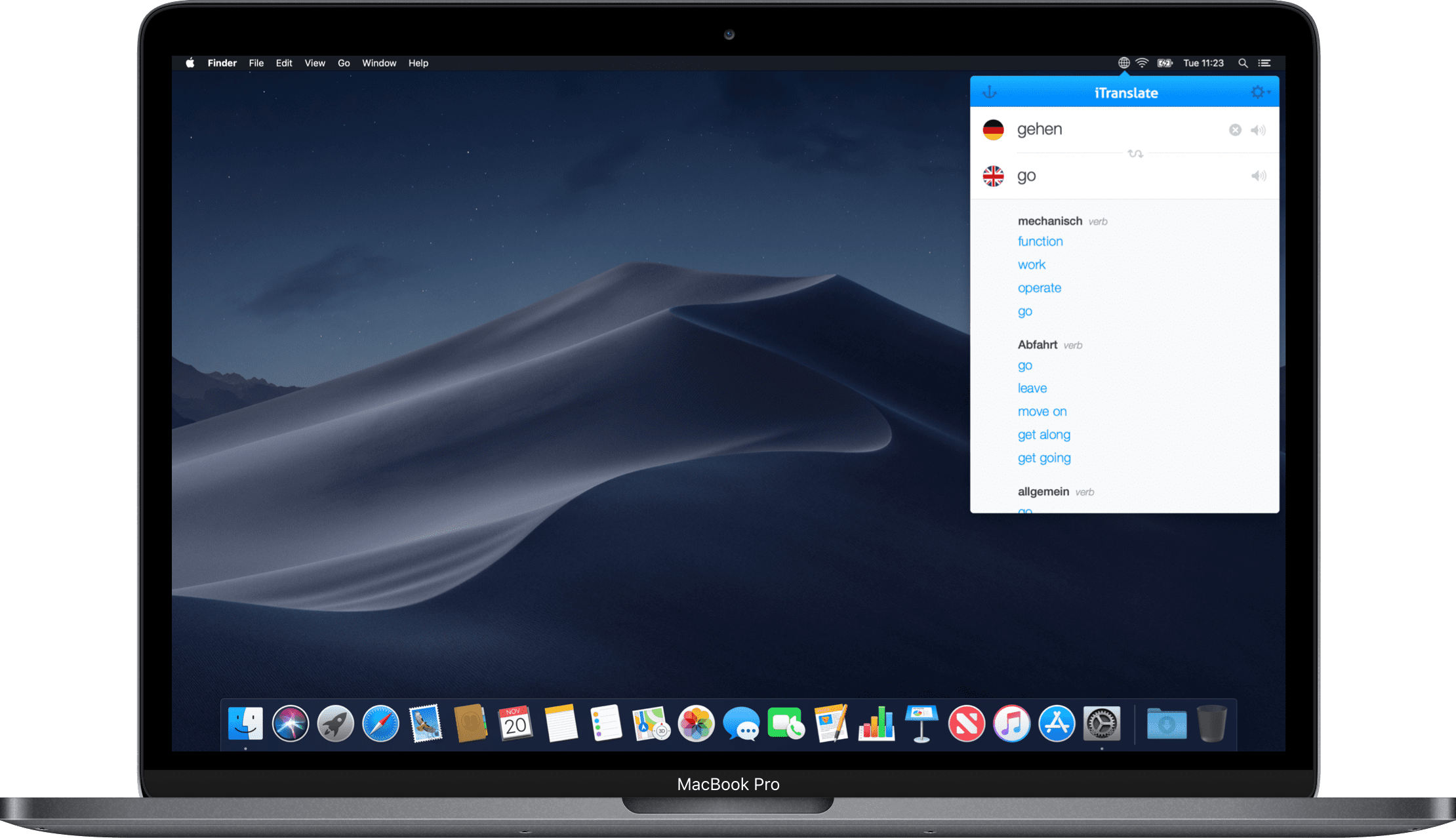Select the 'function' translation link
The height and width of the screenshot is (838, 1456).
click(1040, 241)
